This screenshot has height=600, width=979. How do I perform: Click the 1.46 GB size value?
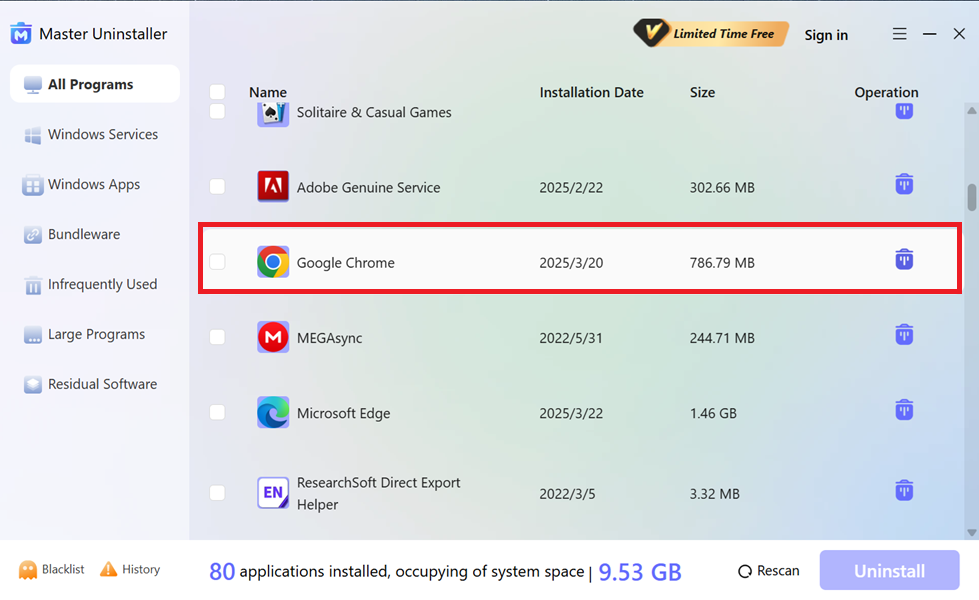coord(713,413)
